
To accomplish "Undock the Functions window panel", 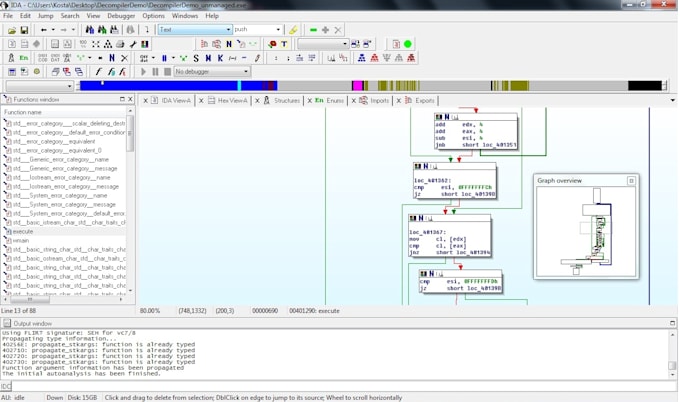I will tap(122, 99).
